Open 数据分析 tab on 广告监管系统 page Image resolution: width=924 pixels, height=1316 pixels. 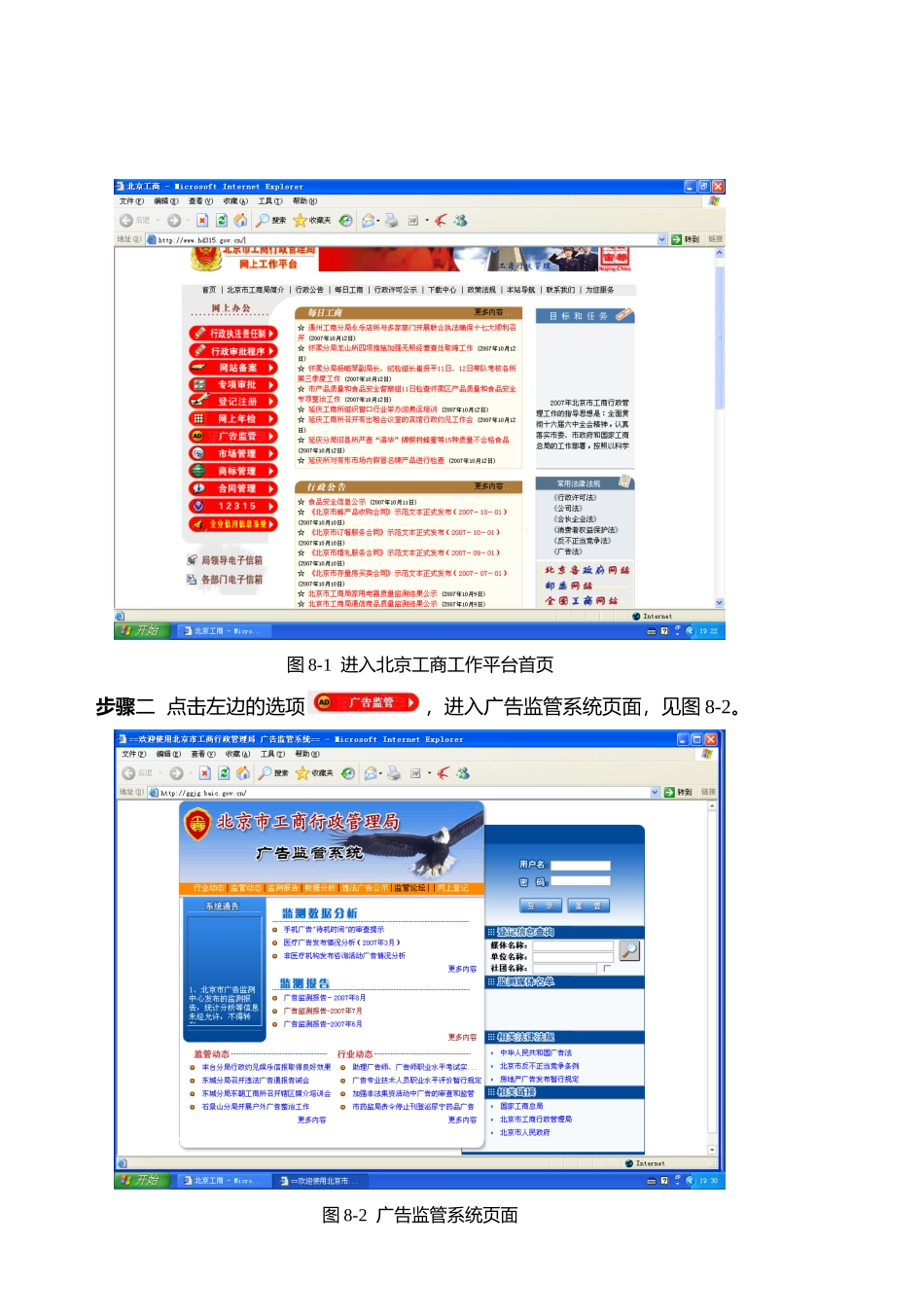319,888
